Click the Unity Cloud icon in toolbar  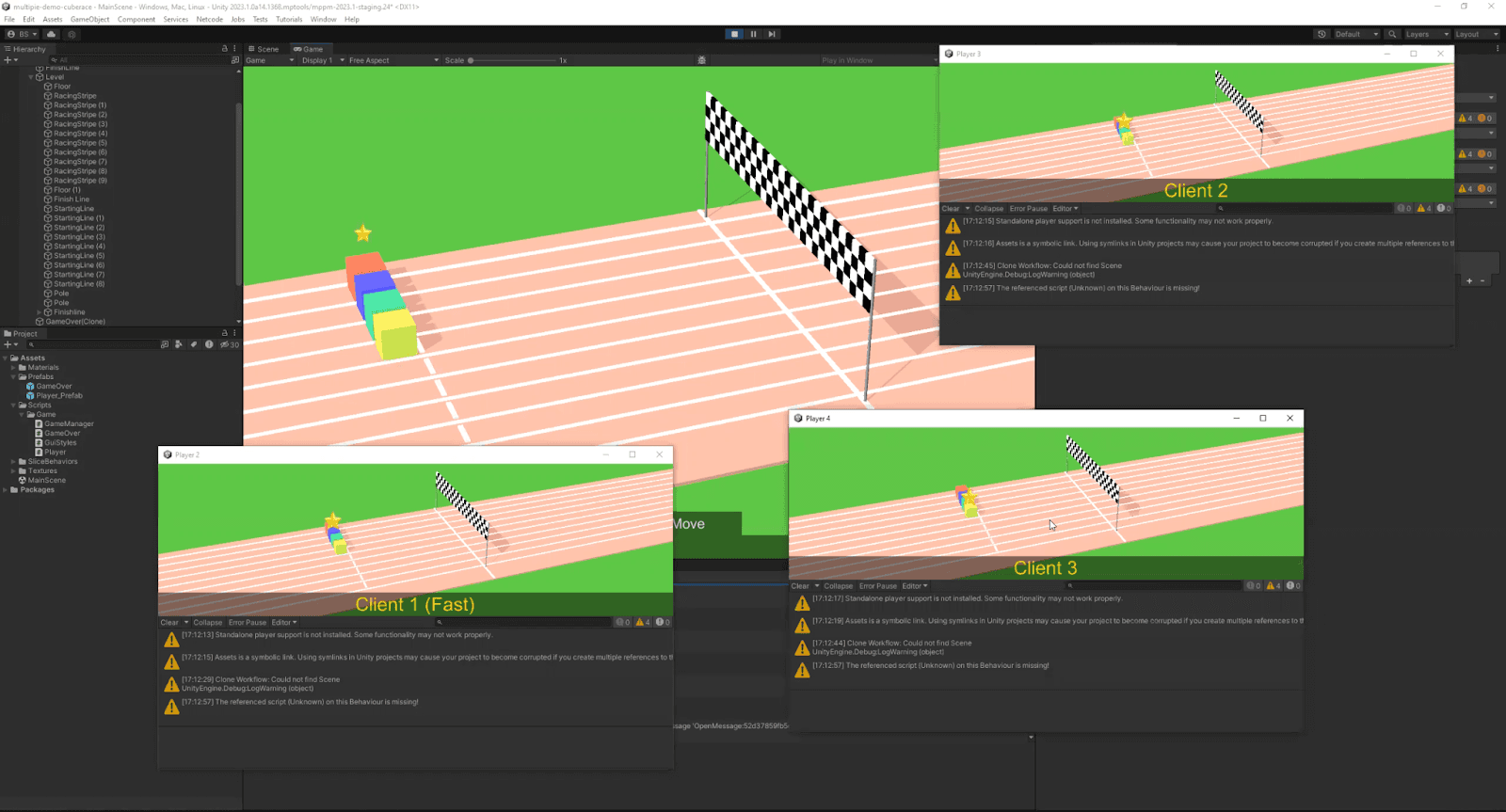point(52,34)
